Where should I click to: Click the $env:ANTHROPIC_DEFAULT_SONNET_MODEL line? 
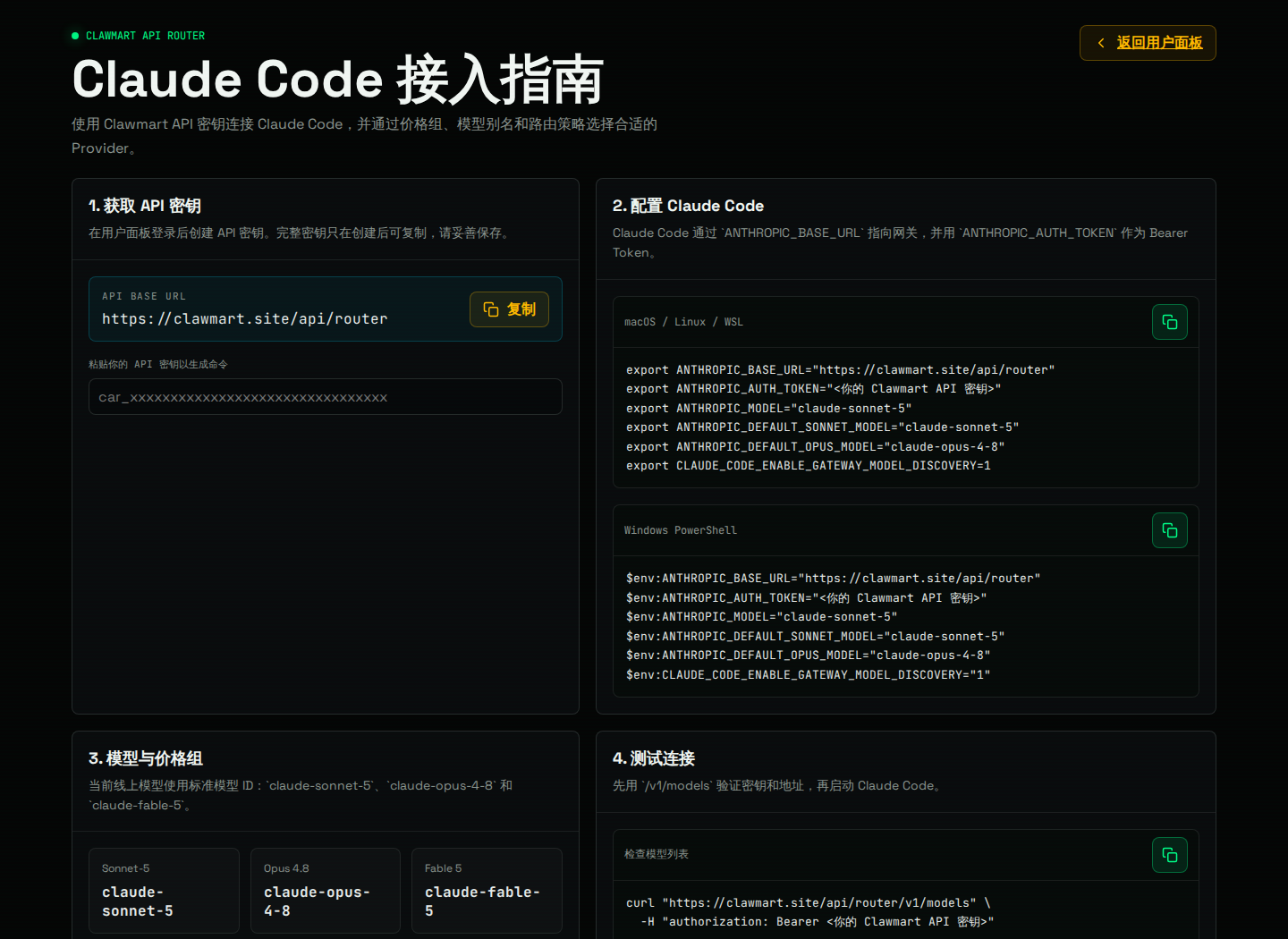(816, 636)
